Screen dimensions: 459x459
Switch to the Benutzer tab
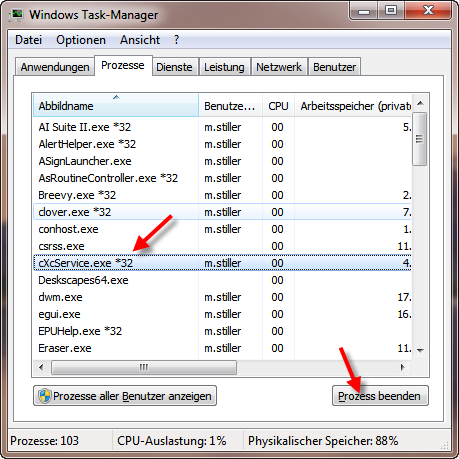[335, 67]
